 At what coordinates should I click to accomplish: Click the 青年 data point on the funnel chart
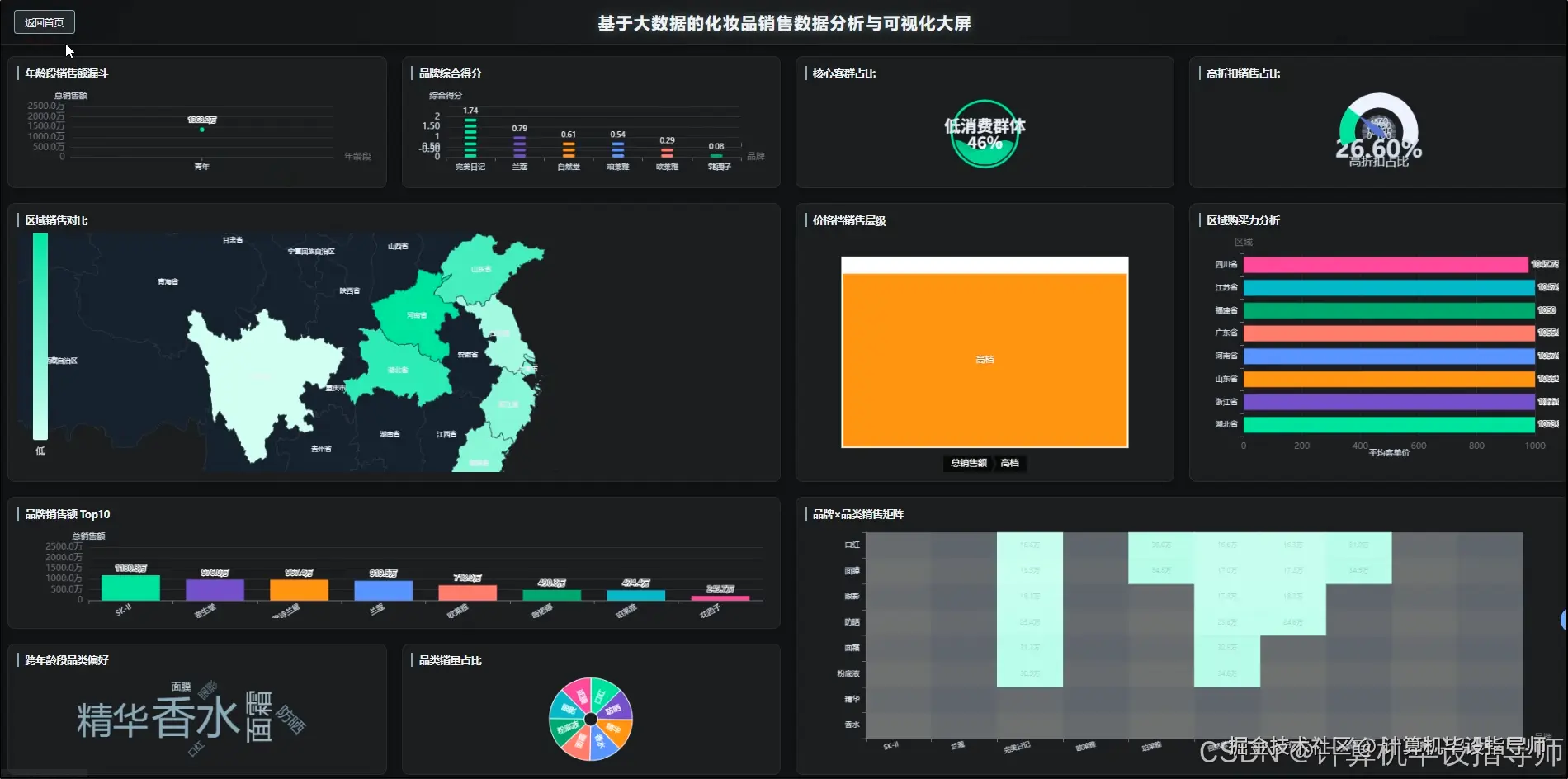[202, 130]
